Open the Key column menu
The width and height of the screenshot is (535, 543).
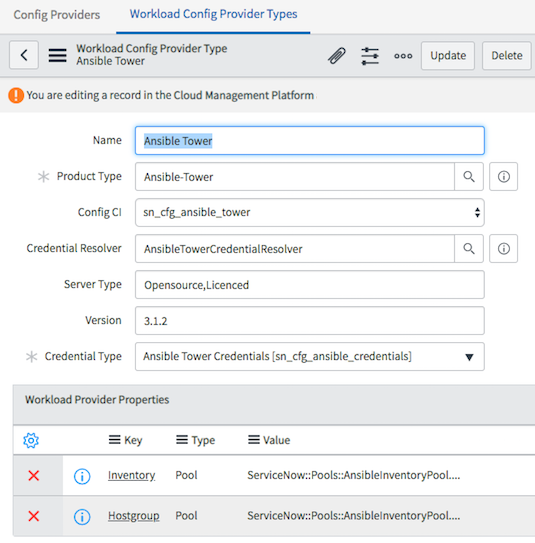[x=115, y=440]
